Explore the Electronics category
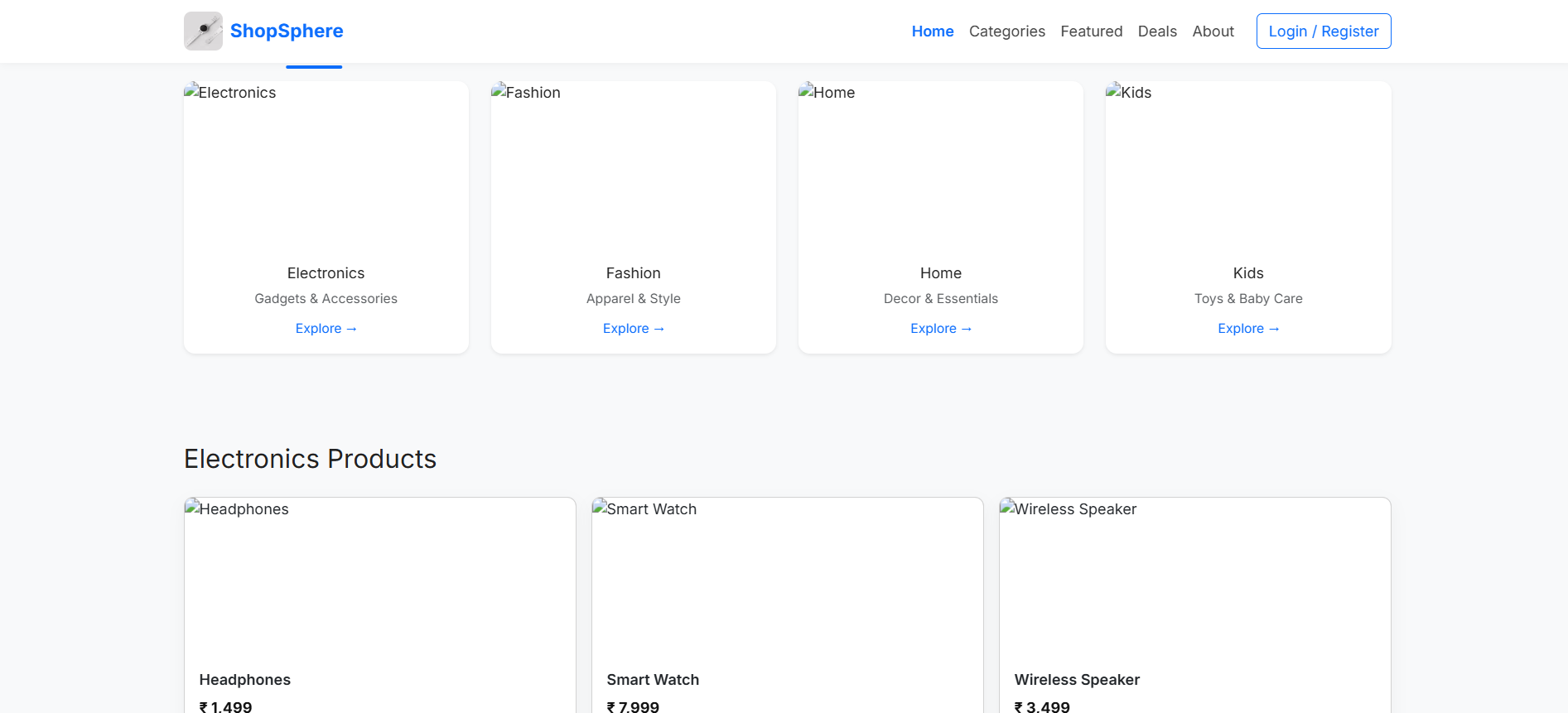Screen dimensions: 1568x713 click(326, 329)
